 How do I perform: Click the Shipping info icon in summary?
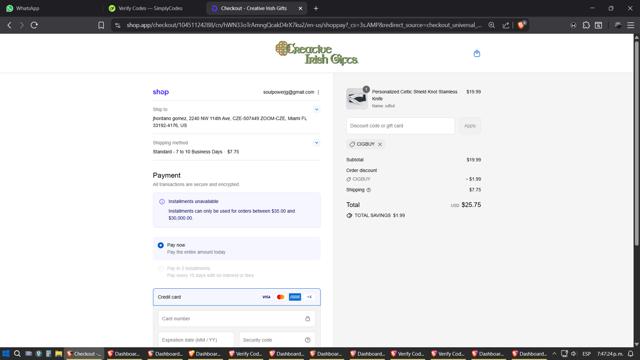(369, 190)
